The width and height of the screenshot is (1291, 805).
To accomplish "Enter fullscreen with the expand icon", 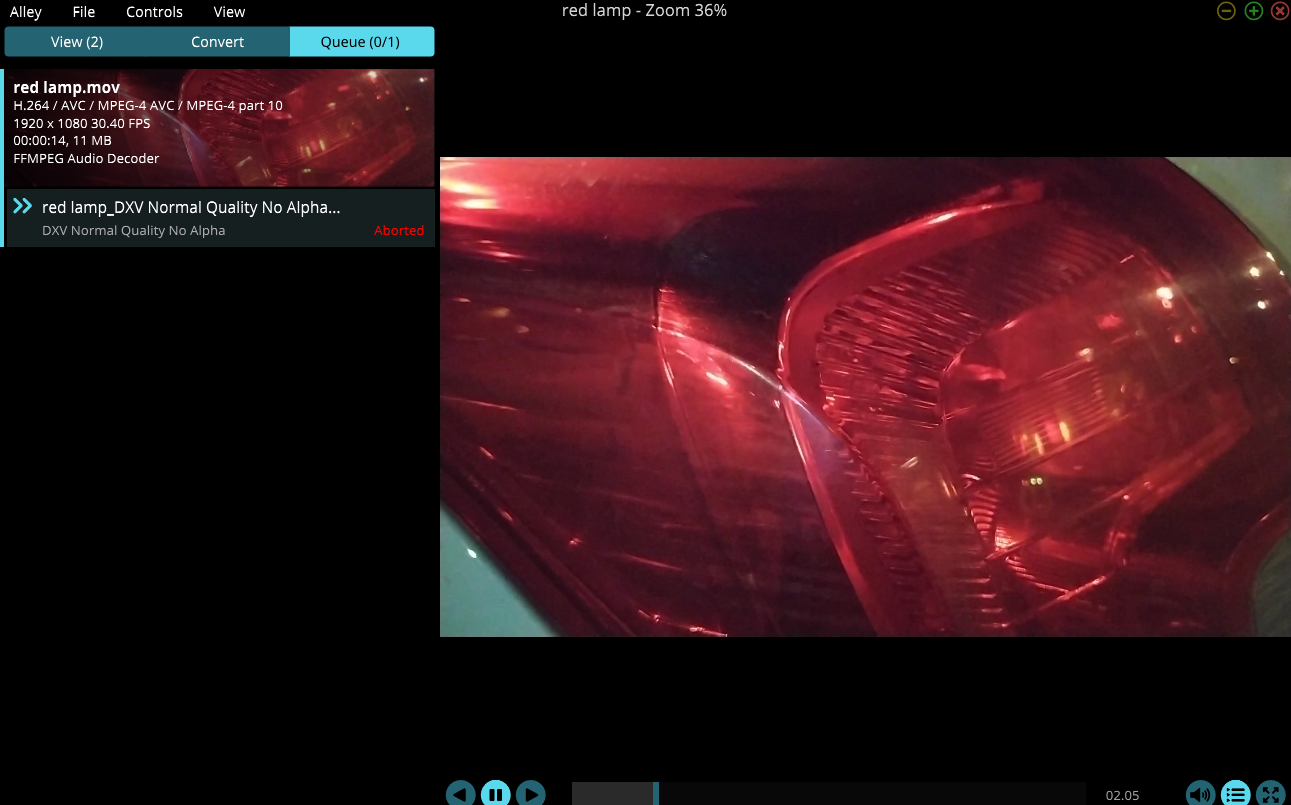I will point(1270,794).
